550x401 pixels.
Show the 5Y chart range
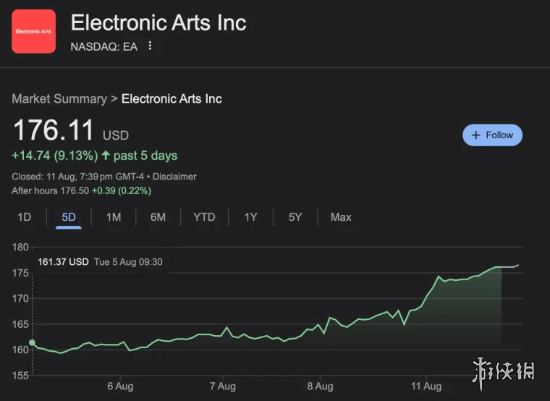tap(295, 217)
